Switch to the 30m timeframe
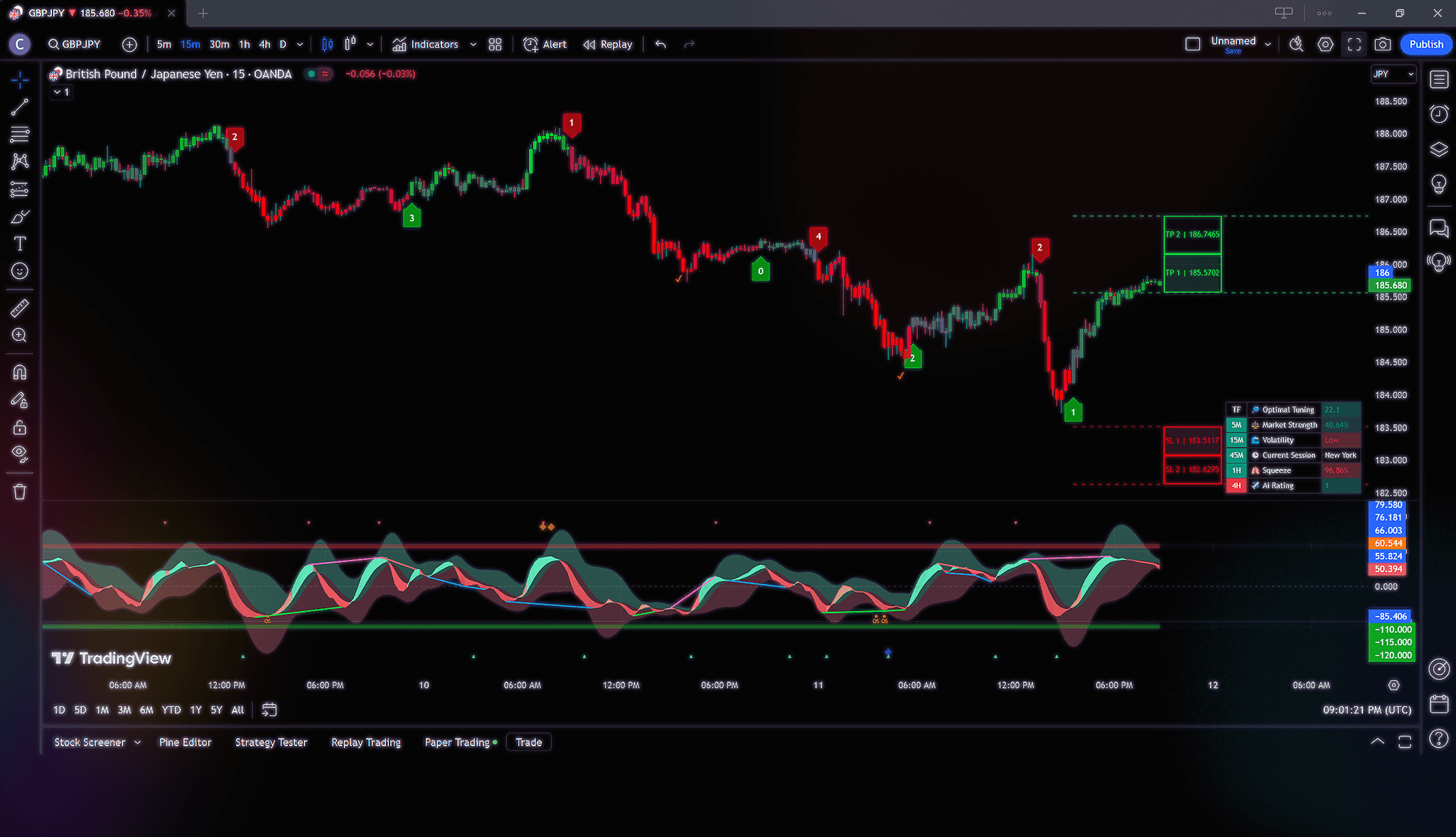 coord(220,44)
